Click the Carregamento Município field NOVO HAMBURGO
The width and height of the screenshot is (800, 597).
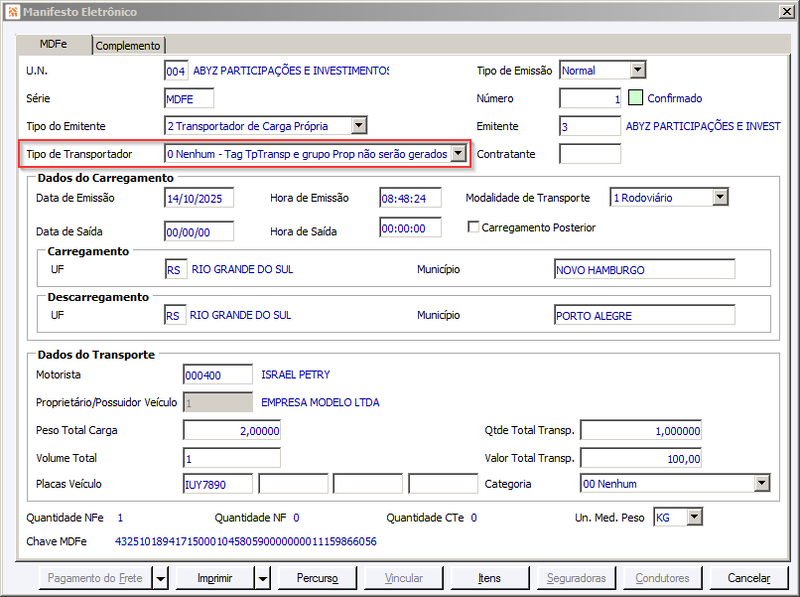[x=645, y=269]
